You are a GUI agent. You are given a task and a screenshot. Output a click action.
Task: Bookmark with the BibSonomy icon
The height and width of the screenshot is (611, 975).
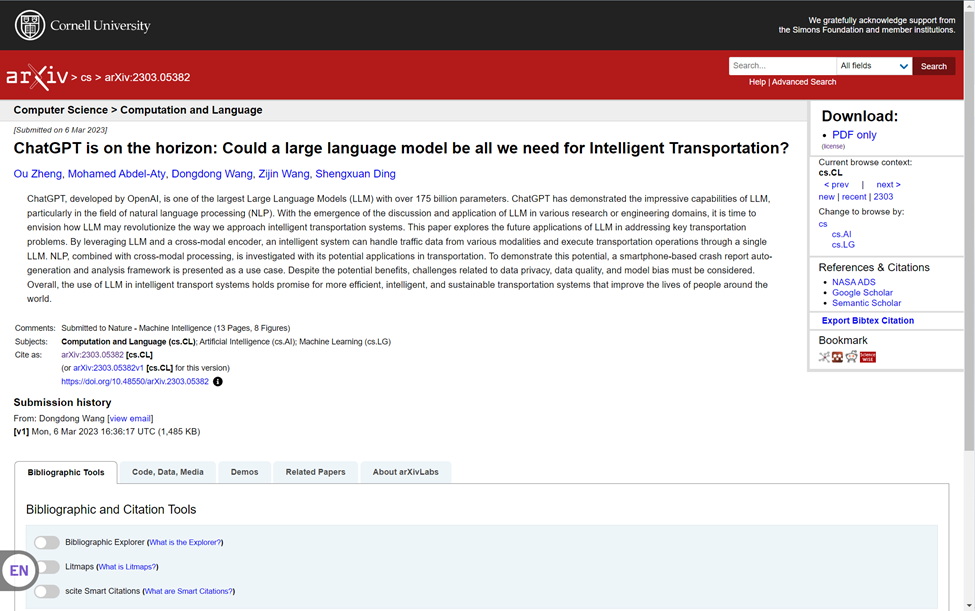[x=824, y=357]
